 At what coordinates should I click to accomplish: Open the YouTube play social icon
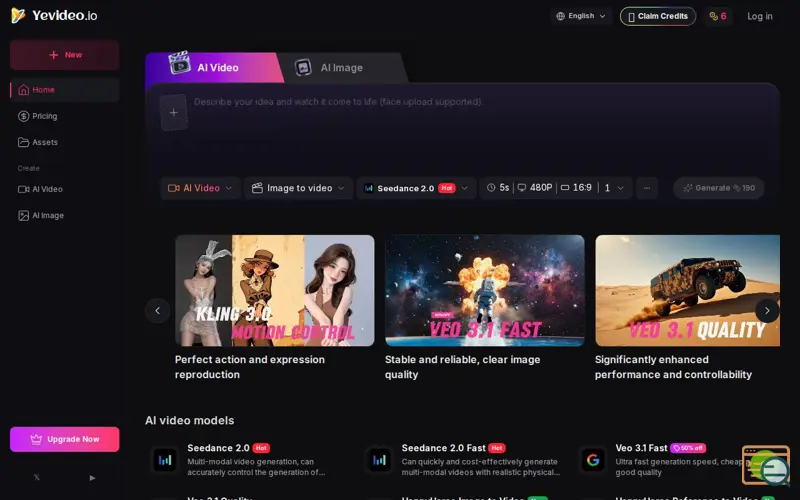(x=92, y=478)
